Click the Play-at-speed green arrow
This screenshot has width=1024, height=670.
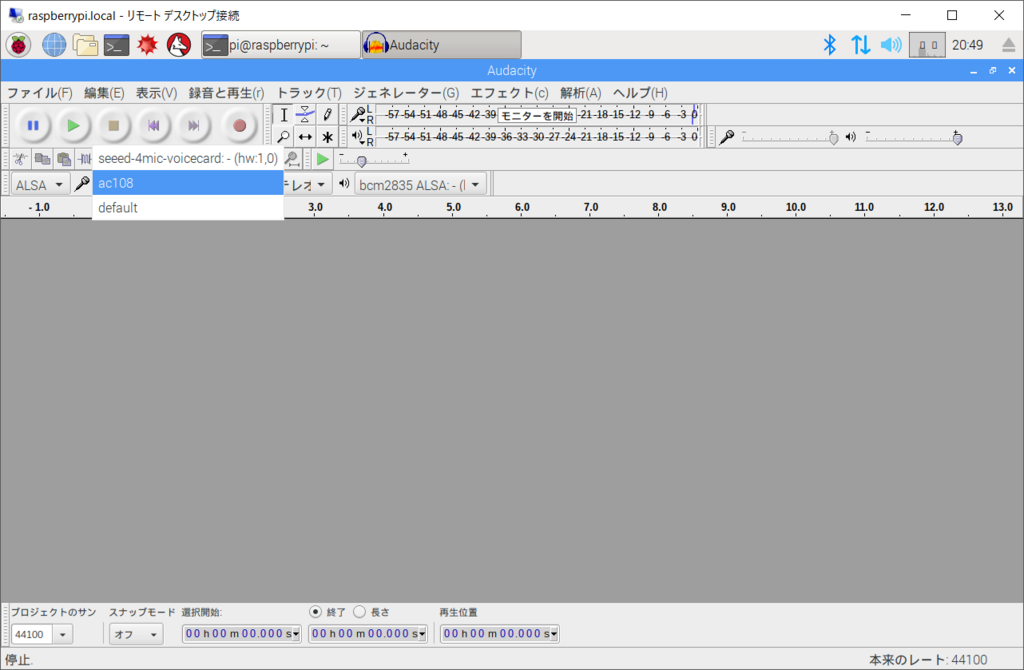(322, 159)
